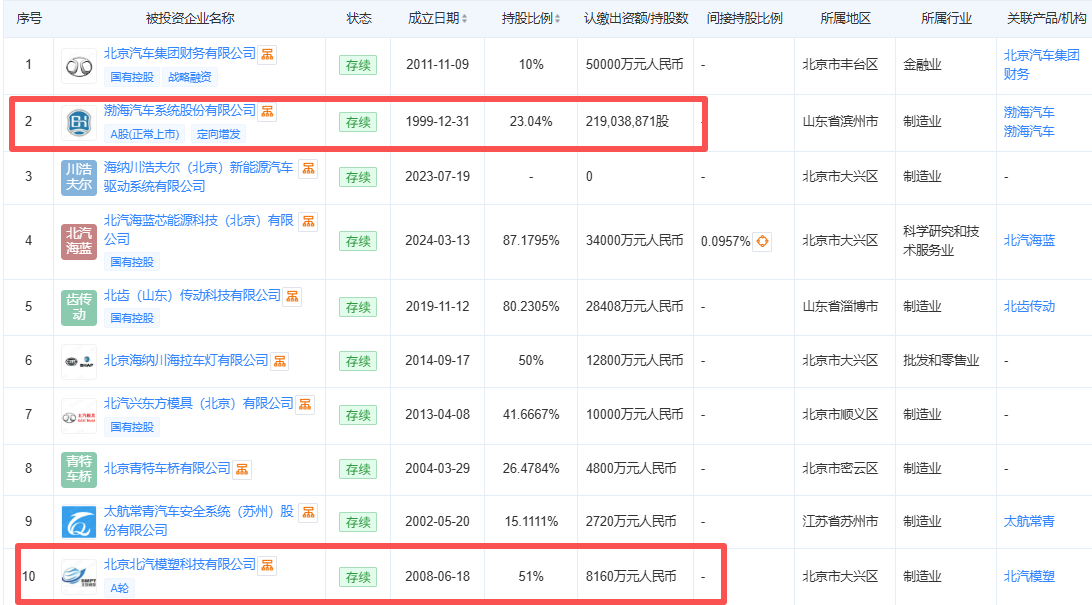Viewport: 1092px width, 605px height.
Task: Open the 北京青特车桥有限公司 company link
Action: point(167,468)
